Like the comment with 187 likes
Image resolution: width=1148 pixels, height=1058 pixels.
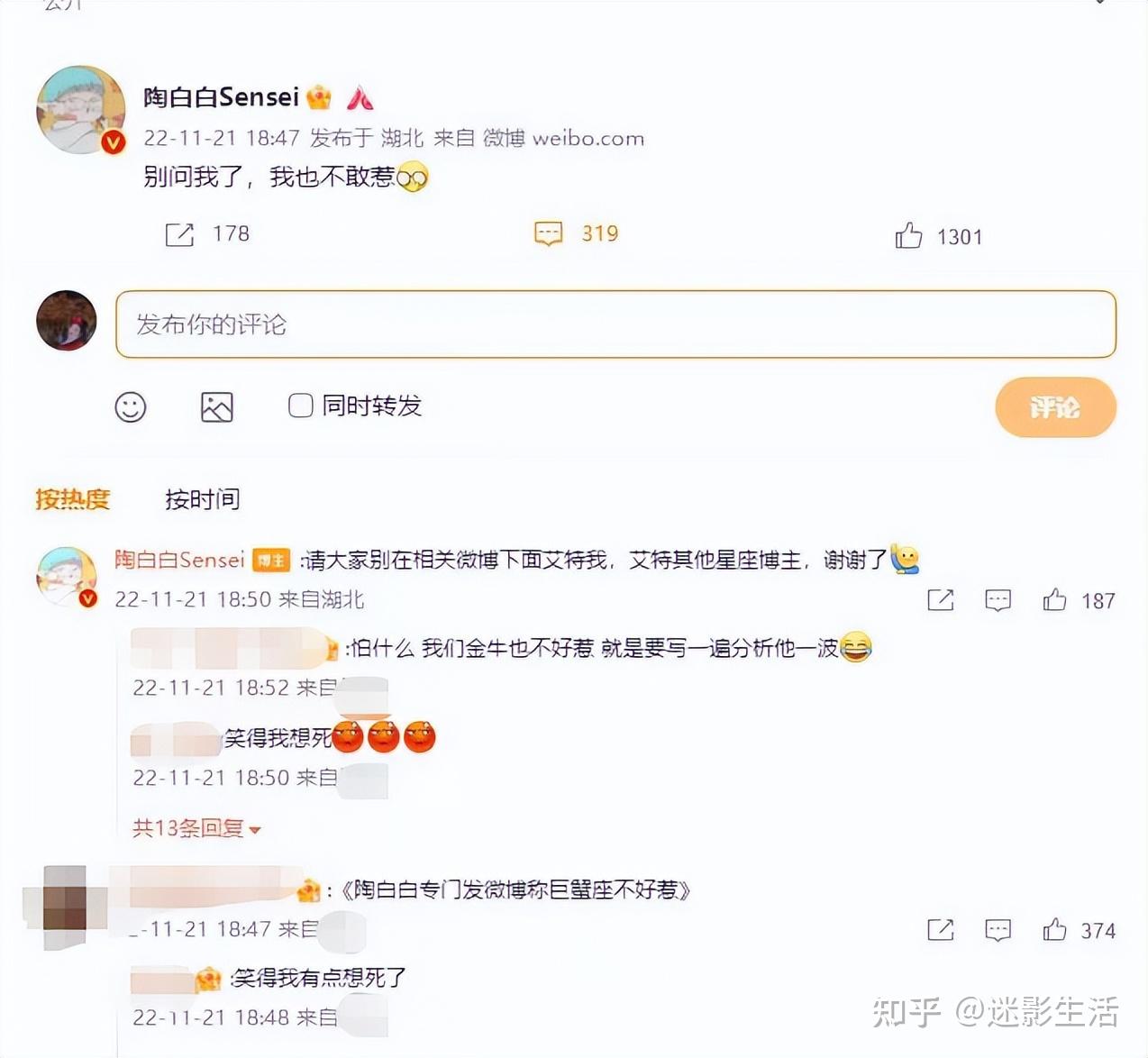(x=1054, y=599)
